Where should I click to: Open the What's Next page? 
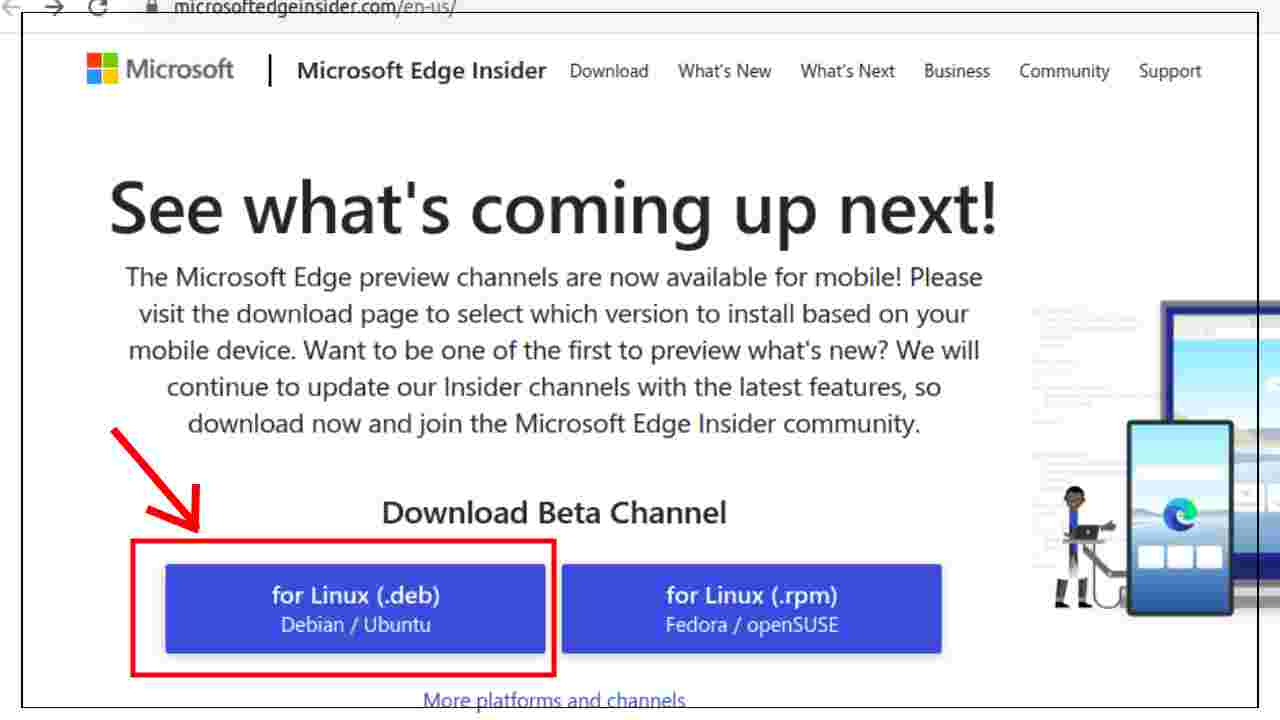tap(847, 71)
